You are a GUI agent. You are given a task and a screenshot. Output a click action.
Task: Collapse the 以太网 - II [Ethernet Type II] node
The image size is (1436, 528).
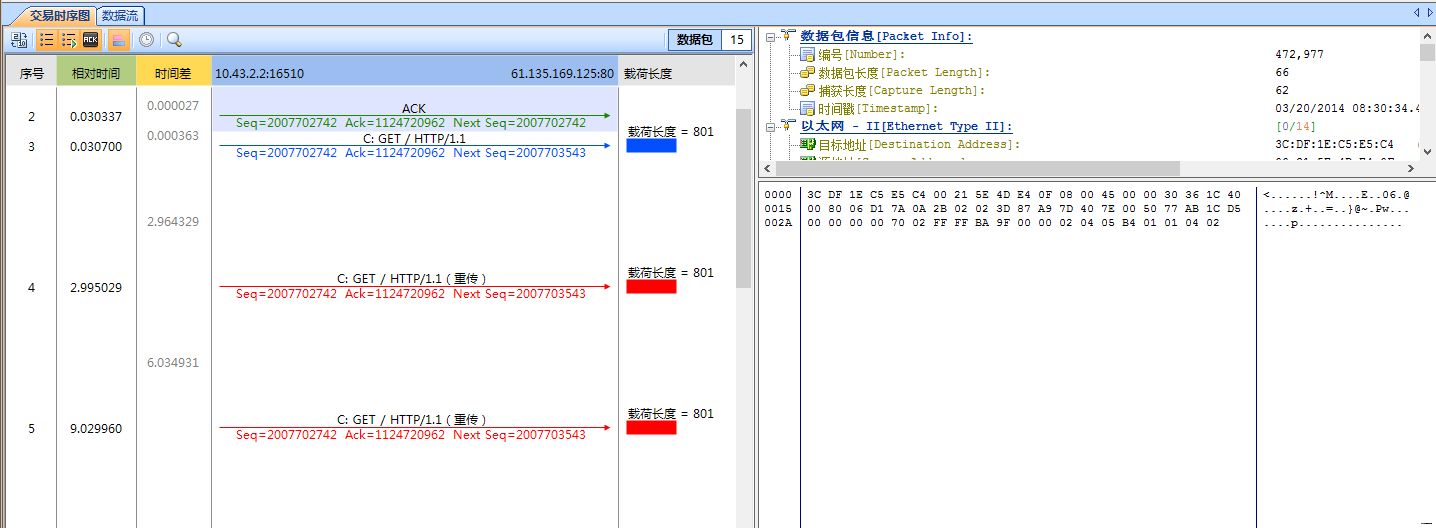[x=769, y=126]
